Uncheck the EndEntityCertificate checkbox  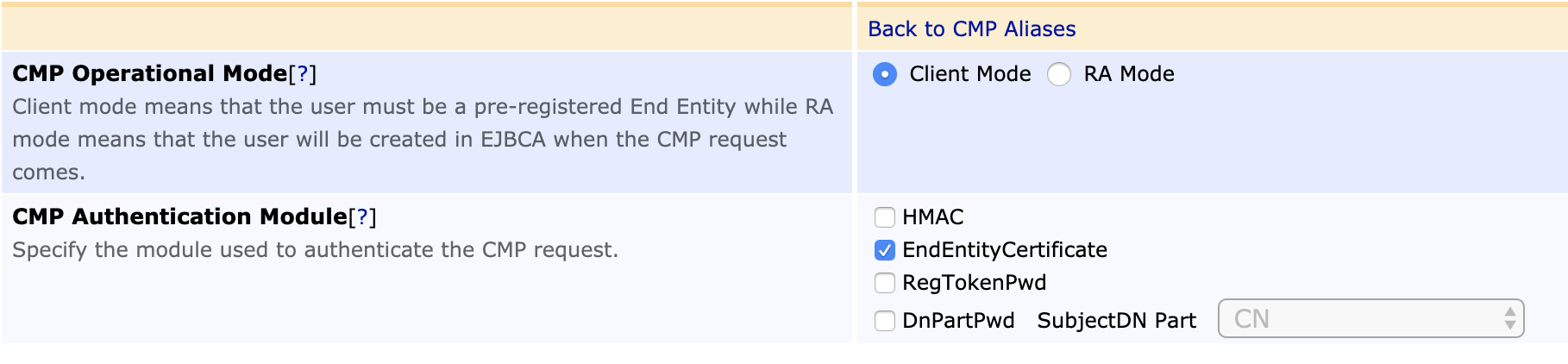(885, 250)
